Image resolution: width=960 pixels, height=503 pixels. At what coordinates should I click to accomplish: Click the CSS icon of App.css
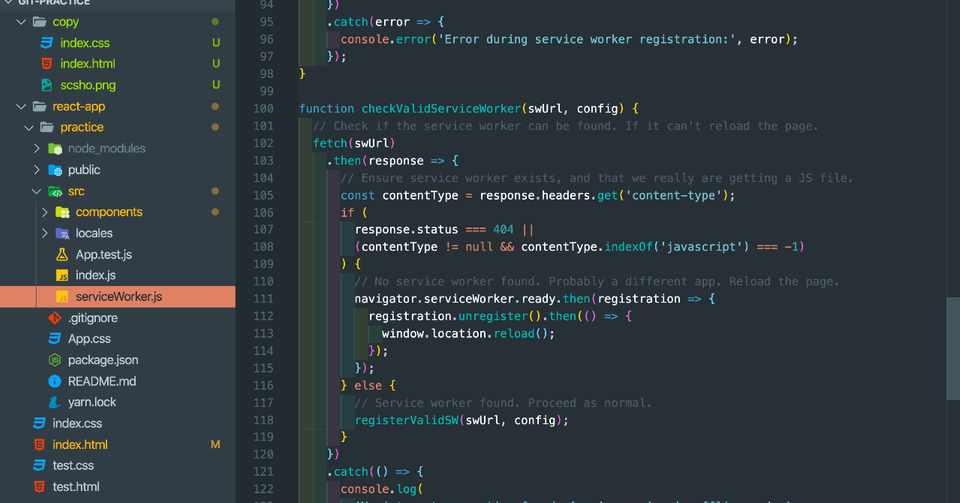click(54, 339)
